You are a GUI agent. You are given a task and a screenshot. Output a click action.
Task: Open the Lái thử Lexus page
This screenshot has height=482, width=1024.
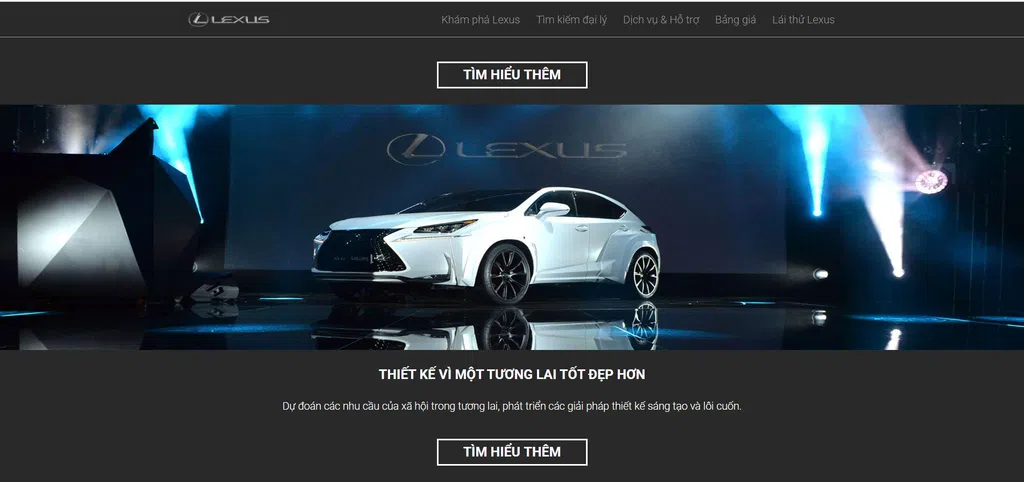[803, 20]
